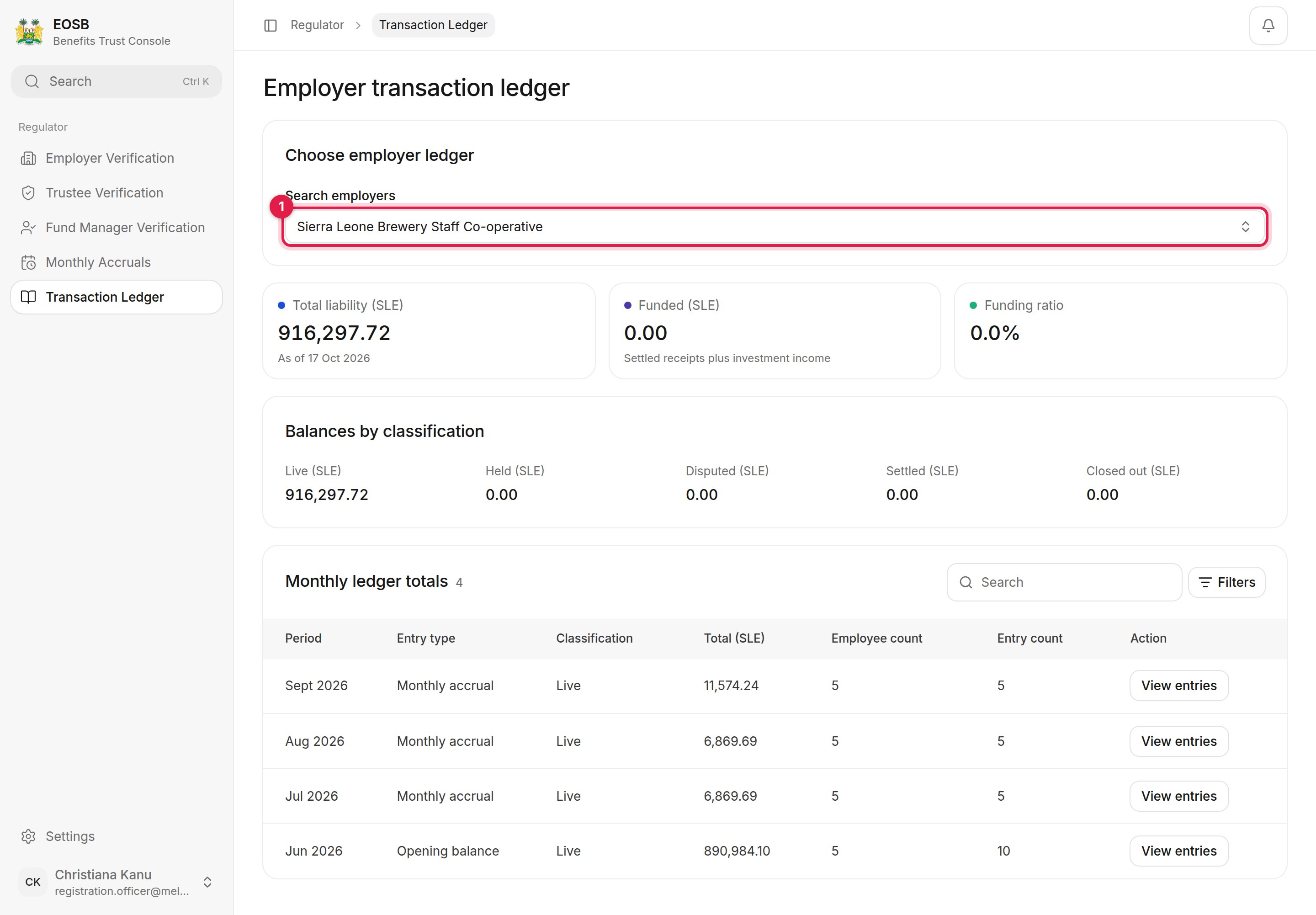Open the Employer Verification page

(x=117, y=158)
